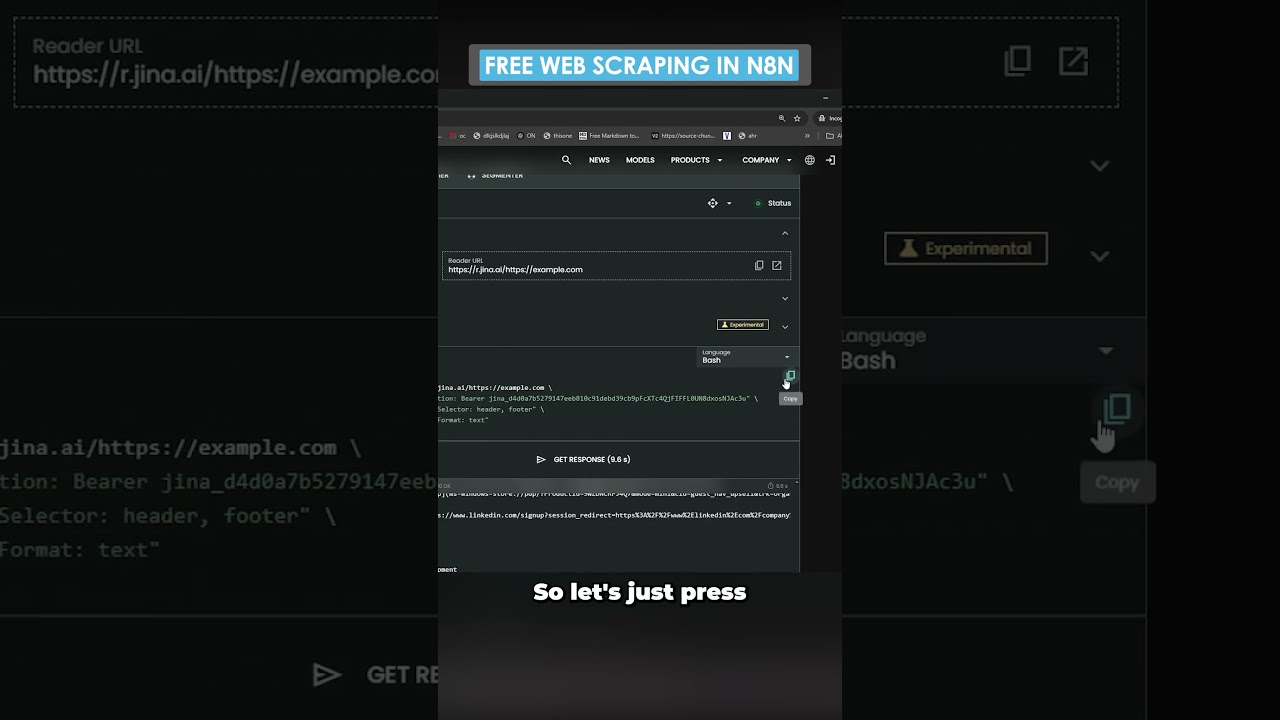Collapse the section above Reader URL
1280x720 pixels.
click(x=785, y=233)
